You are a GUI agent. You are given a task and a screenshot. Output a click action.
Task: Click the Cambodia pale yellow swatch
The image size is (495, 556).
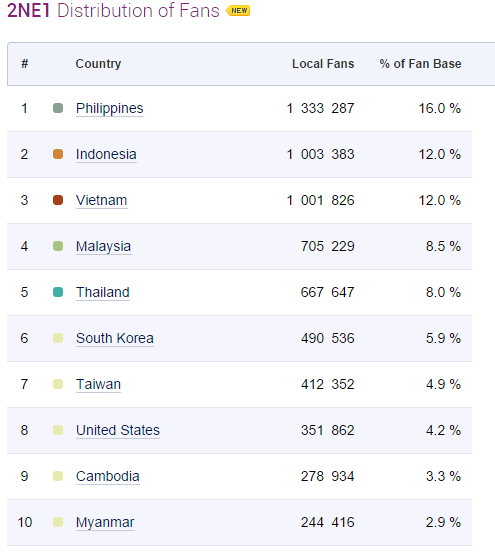click(58, 476)
